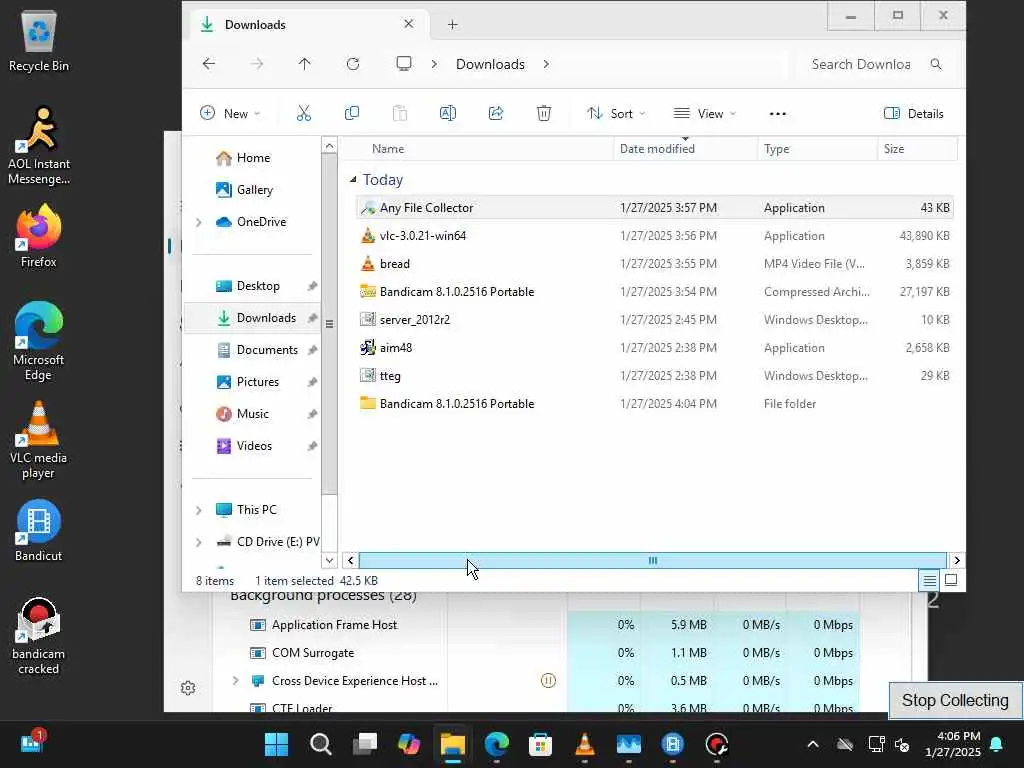
Task: Click the VLC cone on taskbar
Action: (x=584, y=744)
